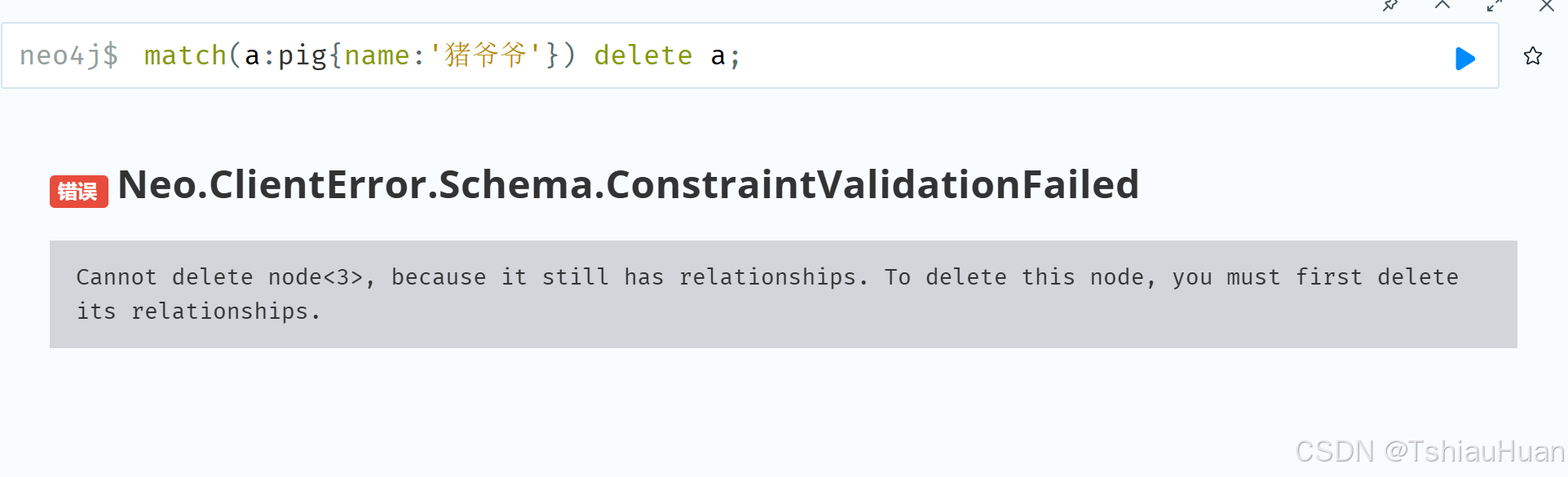Viewport: 1568px width, 477px height.
Task: Click the neo4j$ prompt label
Action: coord(69,55)
